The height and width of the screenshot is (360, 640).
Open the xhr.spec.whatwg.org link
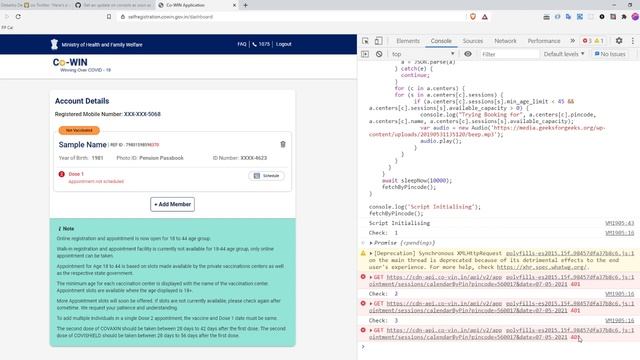(541, 267)
